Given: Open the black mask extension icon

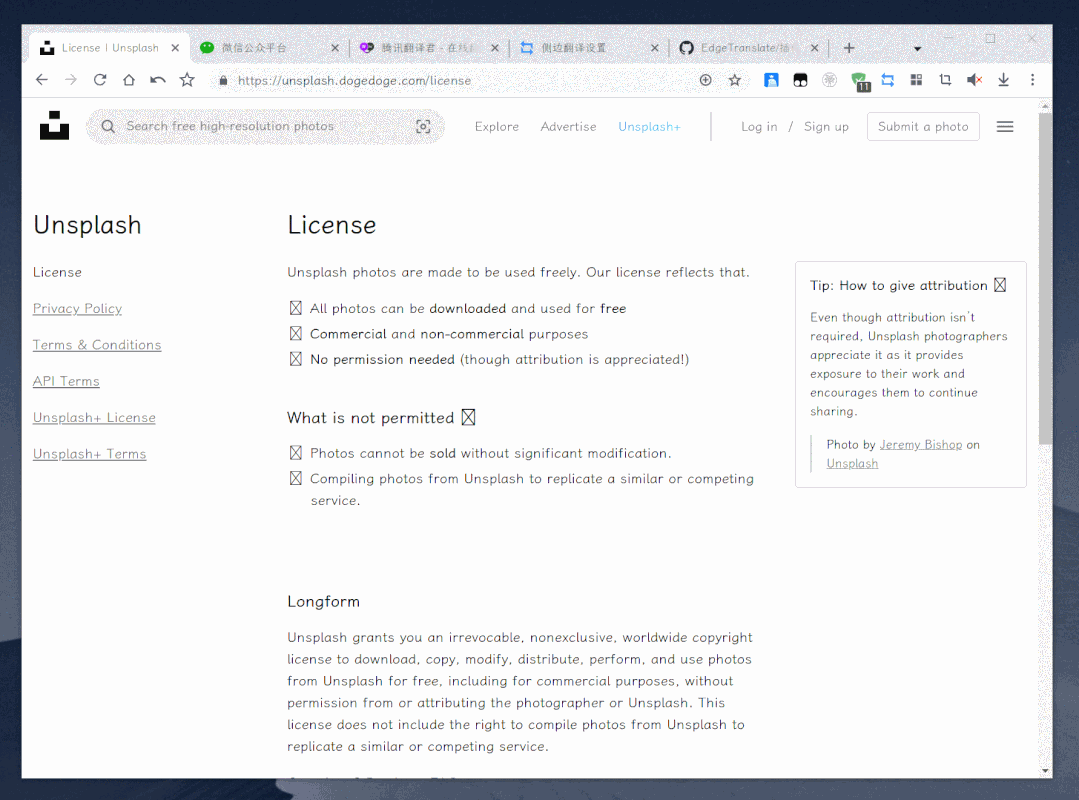Looking at the screenshot, I should [800, 80].
